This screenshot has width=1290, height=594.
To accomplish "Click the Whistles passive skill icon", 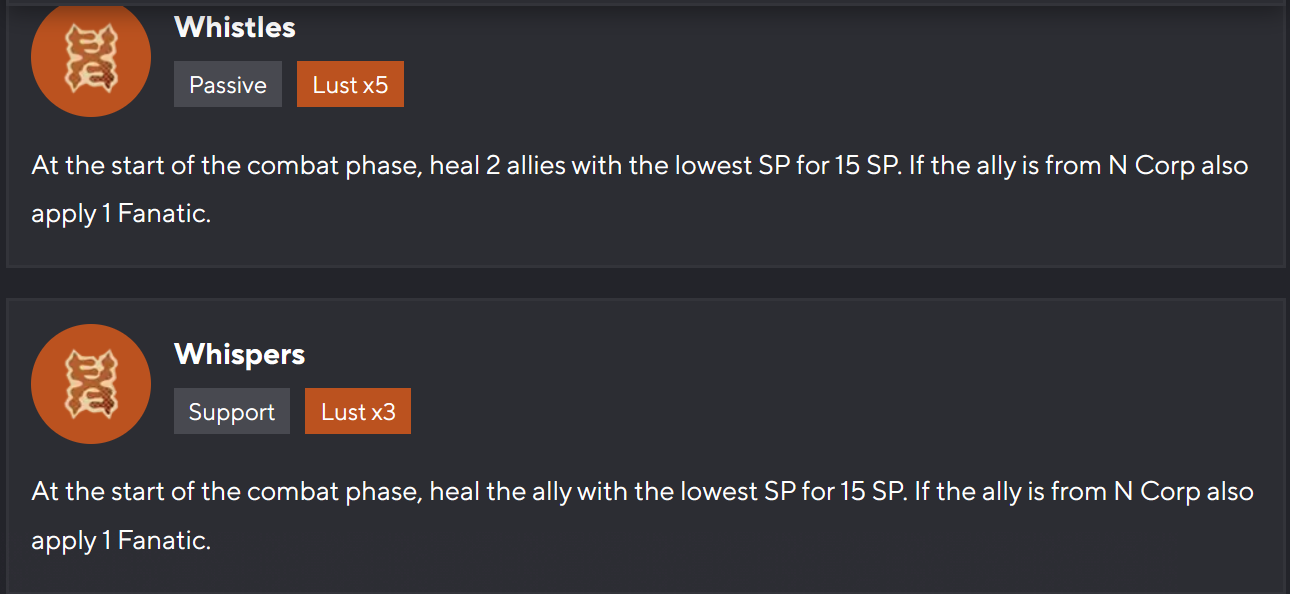I will pos(91,58).
